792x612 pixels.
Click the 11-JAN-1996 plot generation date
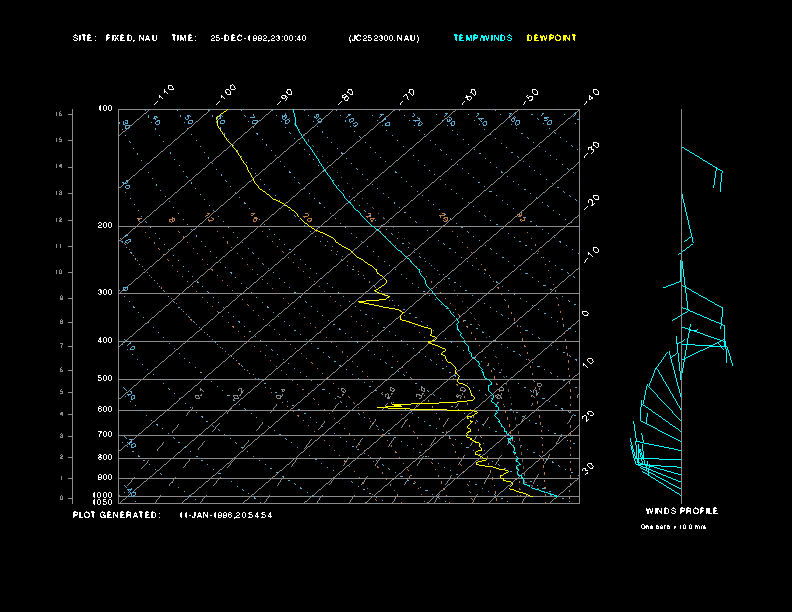pyautogui.click(x=225, y=515)
